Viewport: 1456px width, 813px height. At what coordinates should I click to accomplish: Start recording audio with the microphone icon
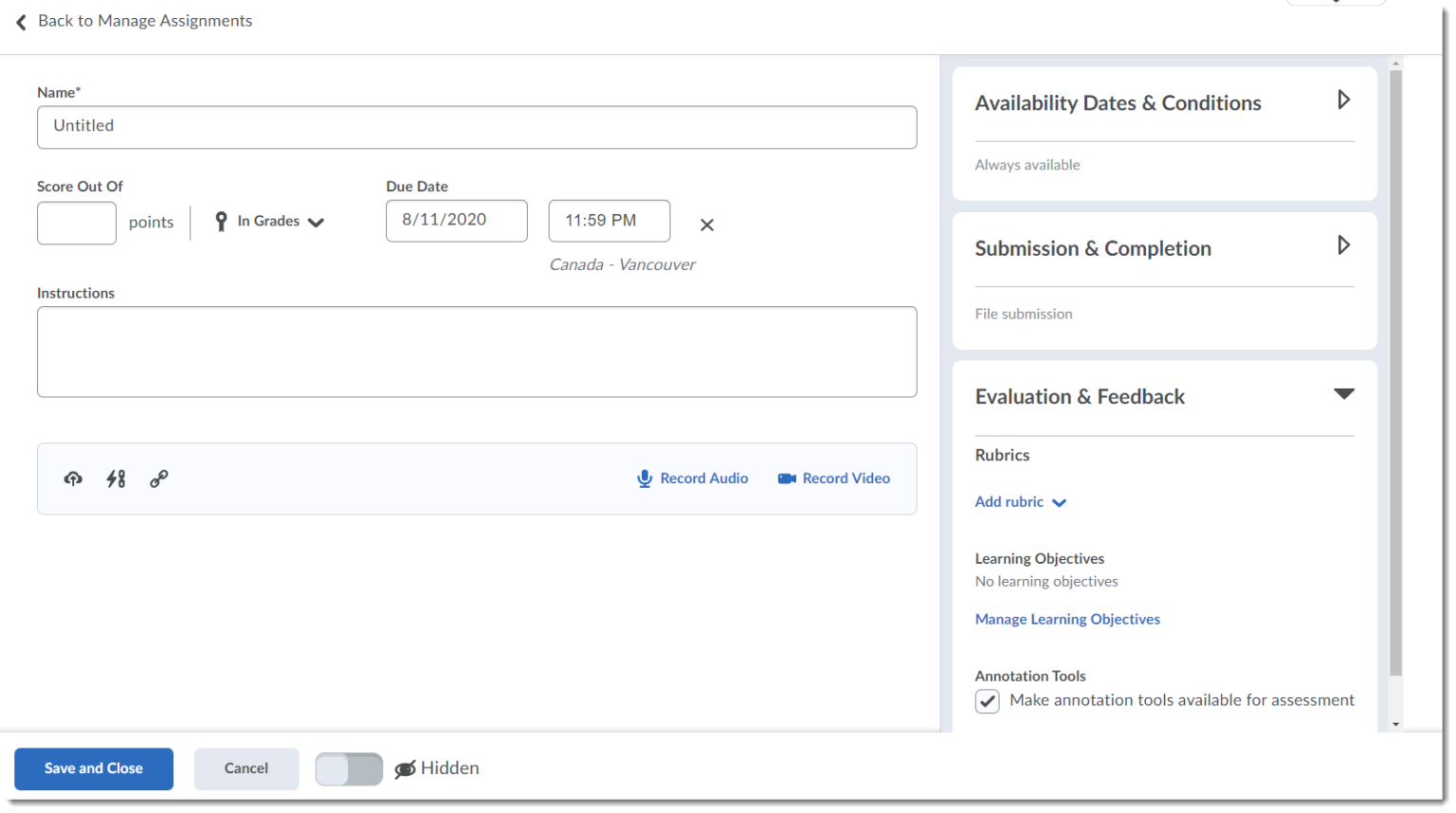click(x=645, y=479)
